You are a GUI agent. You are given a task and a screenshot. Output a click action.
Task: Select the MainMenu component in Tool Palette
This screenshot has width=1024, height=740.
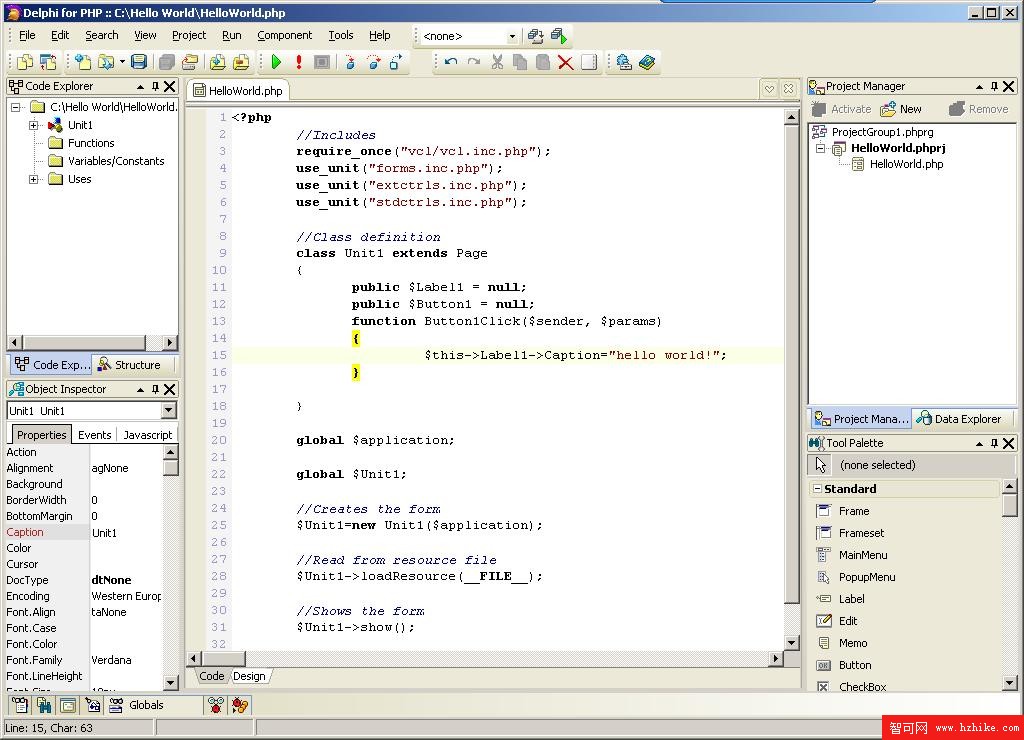[863, 555]
